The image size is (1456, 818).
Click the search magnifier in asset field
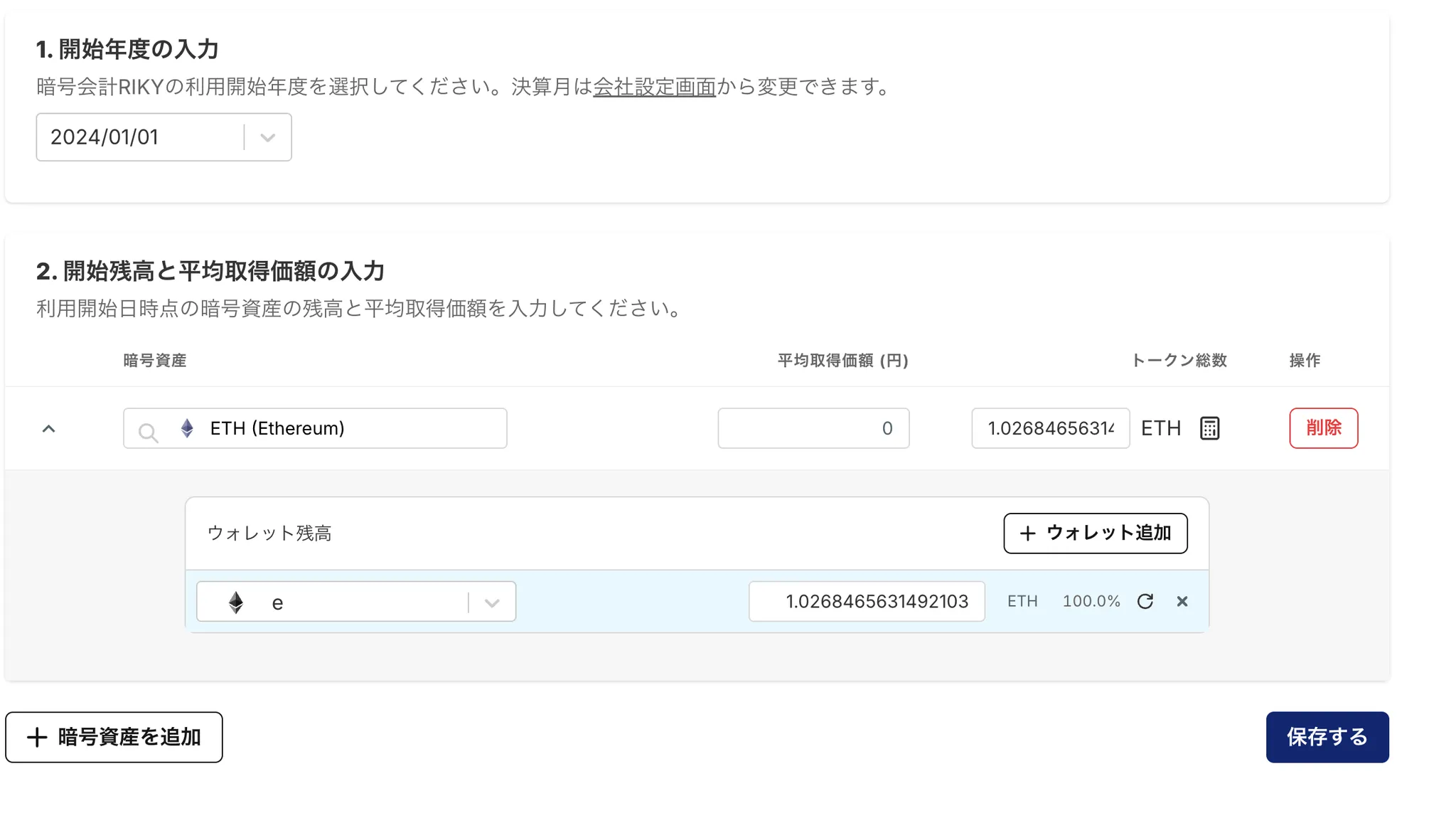148,432
